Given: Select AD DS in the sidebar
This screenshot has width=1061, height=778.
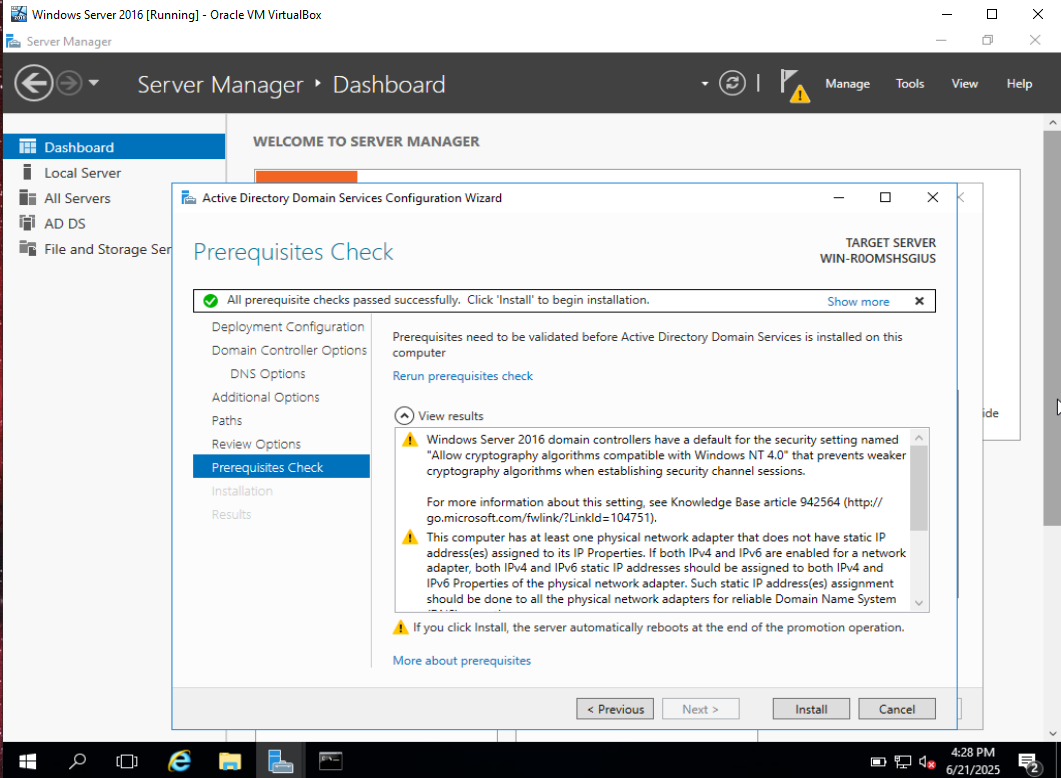Looking at the screenshot, I should point(88,223).
